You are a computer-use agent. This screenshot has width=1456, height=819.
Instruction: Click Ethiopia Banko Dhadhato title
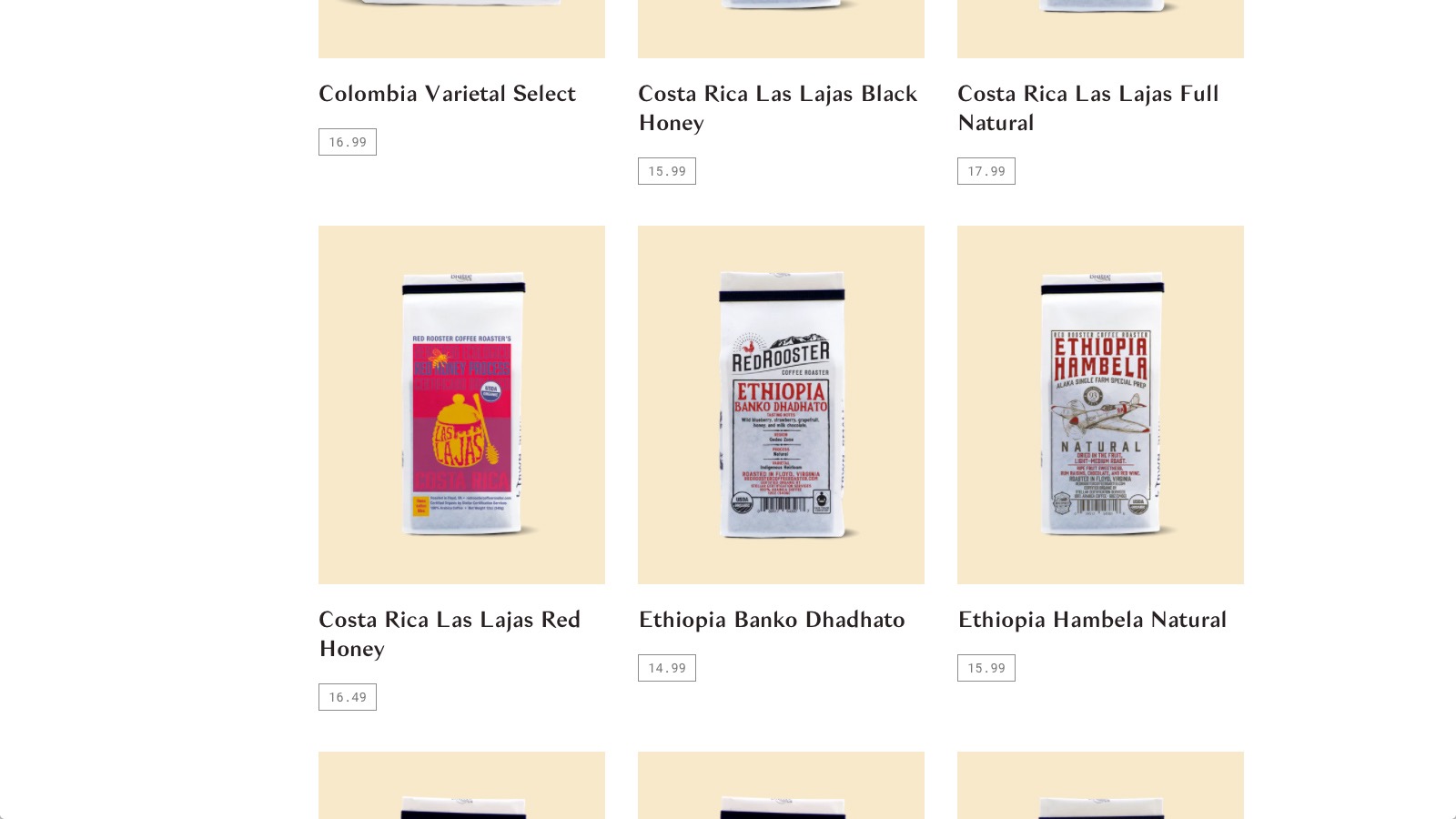[772, 620]
